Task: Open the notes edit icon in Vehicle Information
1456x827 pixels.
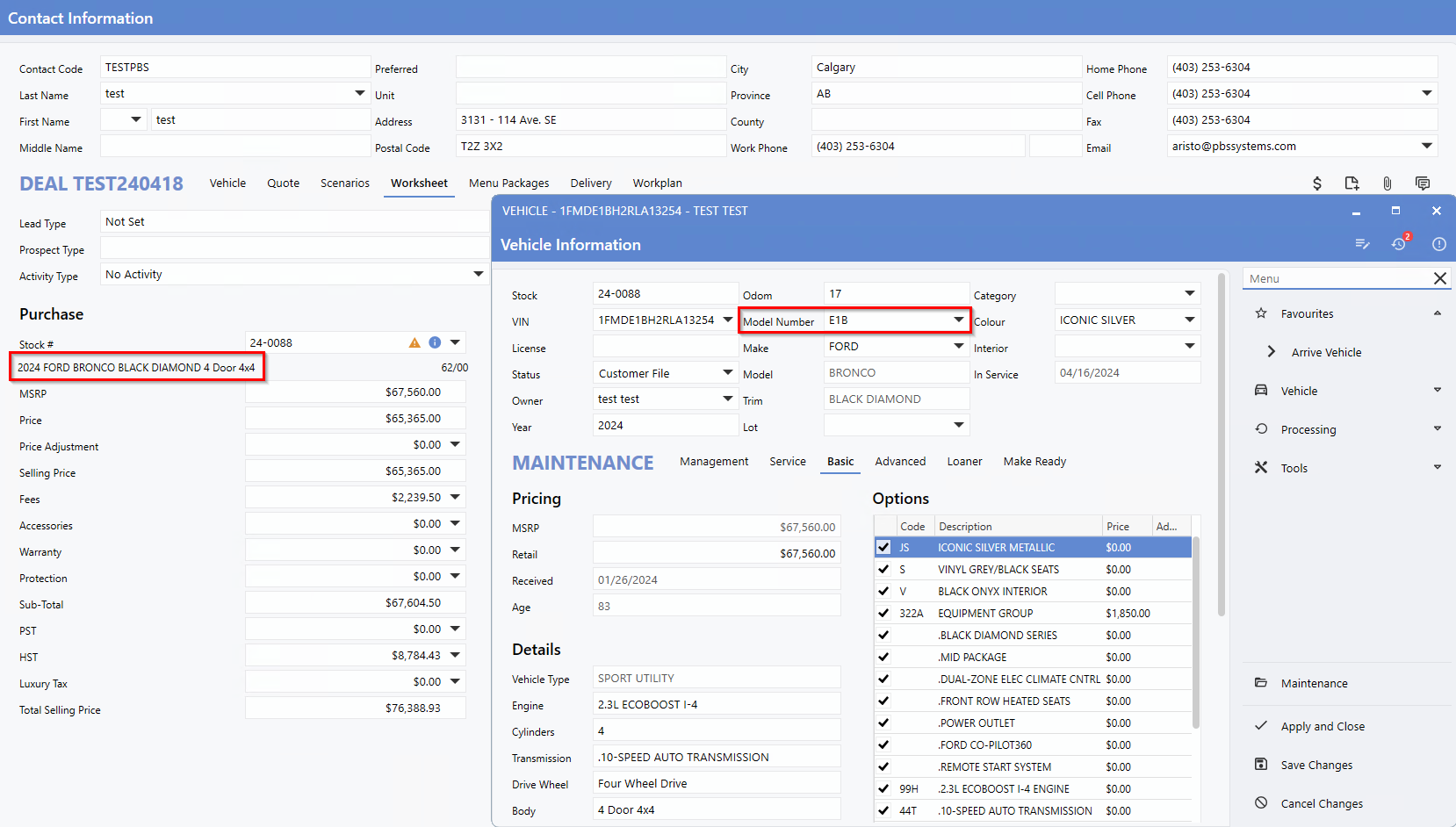Action: (1362, 244)
